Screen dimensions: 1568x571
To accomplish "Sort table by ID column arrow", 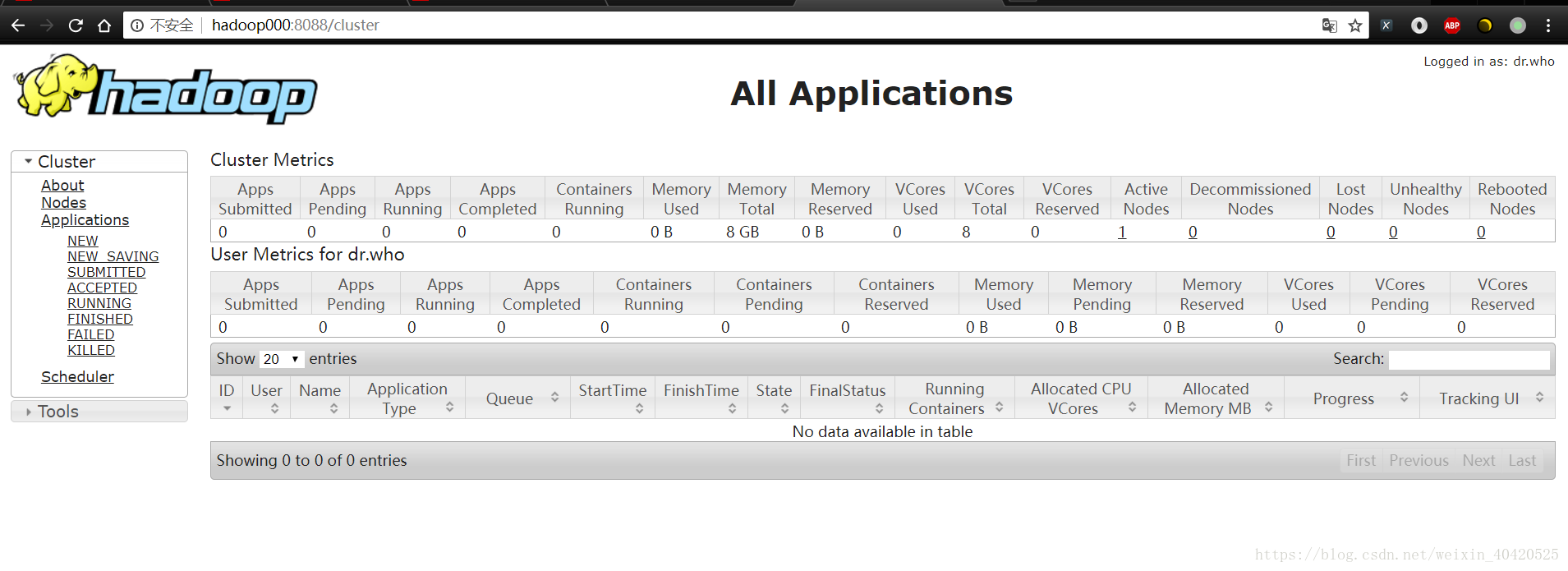I will (x=227, y=408).
